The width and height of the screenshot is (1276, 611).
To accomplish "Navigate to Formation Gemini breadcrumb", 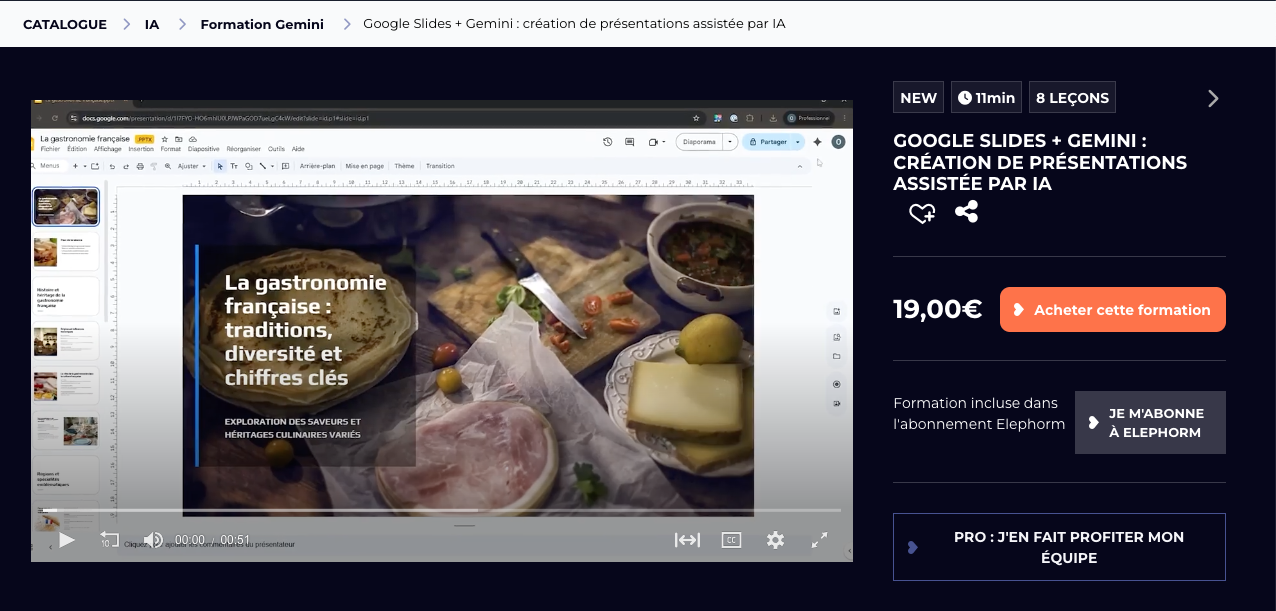I will (x=262, y=24).
